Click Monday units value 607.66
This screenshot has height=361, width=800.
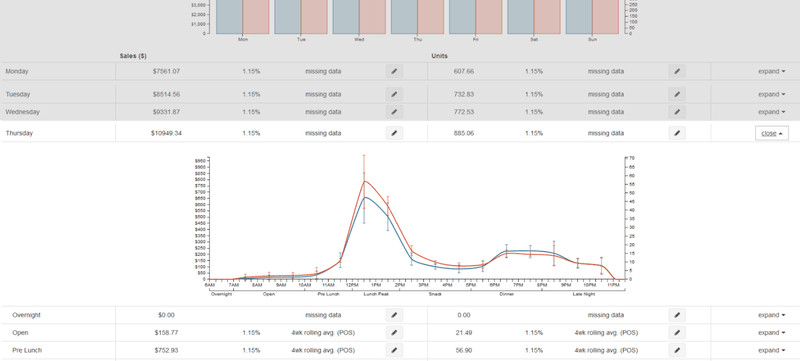464,71
